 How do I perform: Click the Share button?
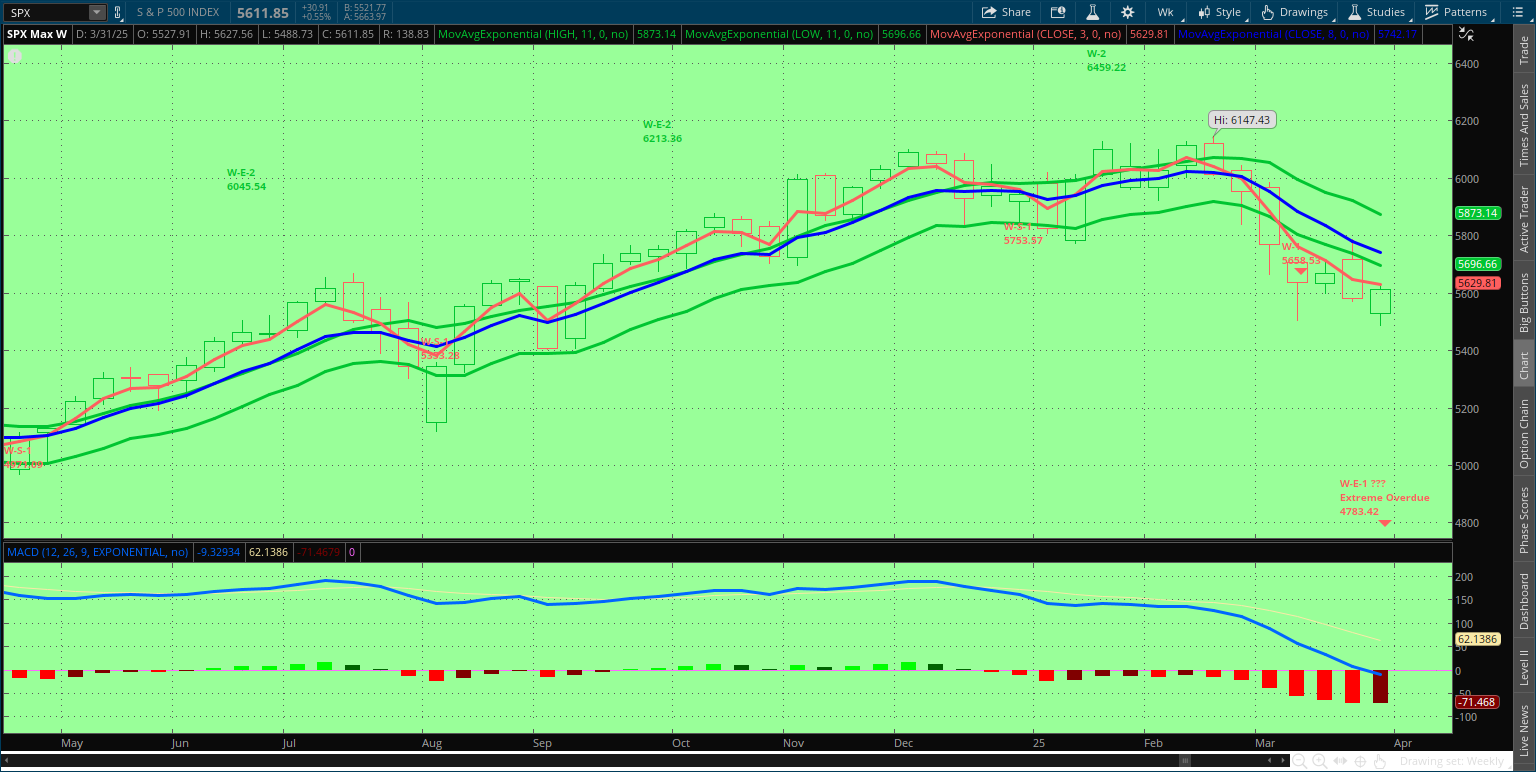point(1006,12)
